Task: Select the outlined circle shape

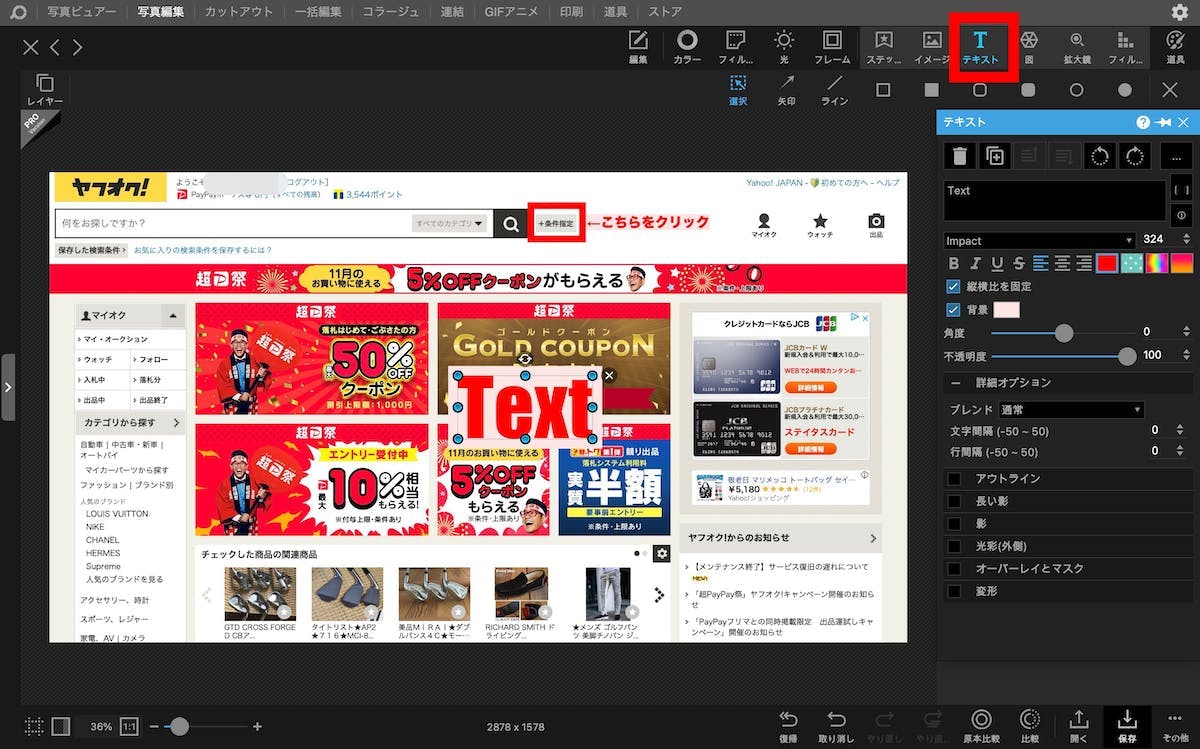Action: click(1076, 90)
